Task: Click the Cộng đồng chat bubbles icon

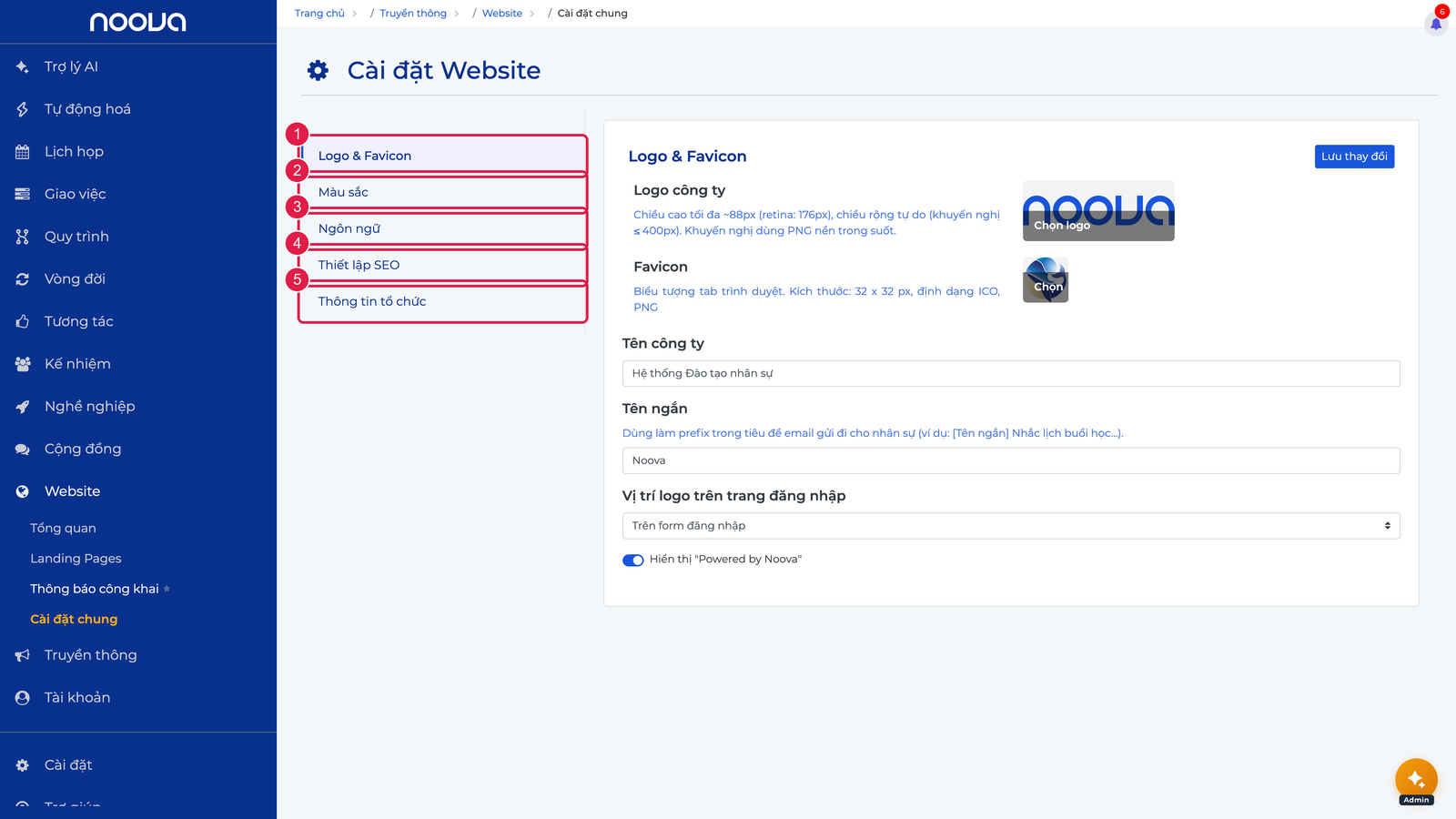Action: [22, 449]
